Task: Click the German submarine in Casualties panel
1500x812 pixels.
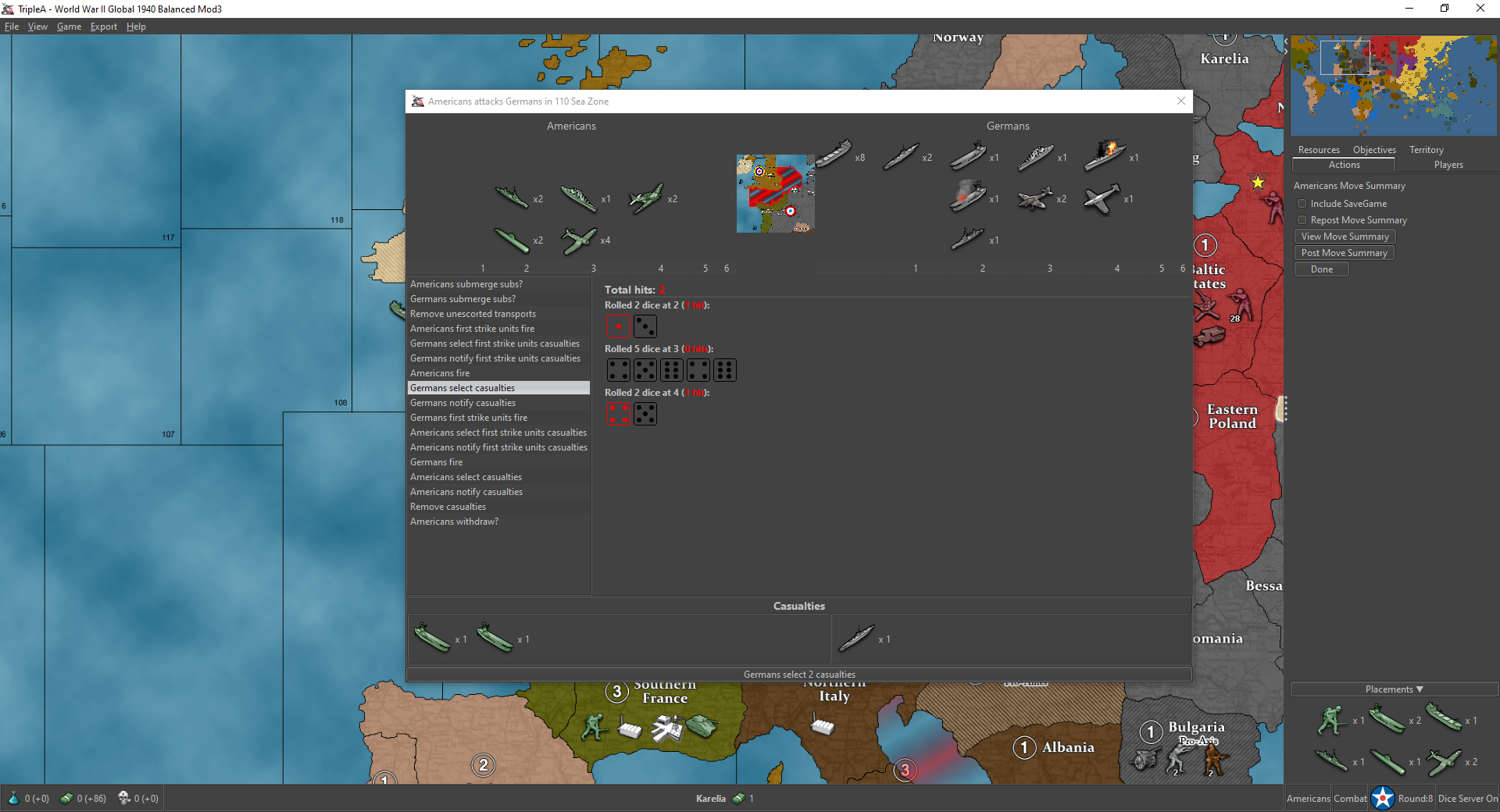Action: (856, 639)
